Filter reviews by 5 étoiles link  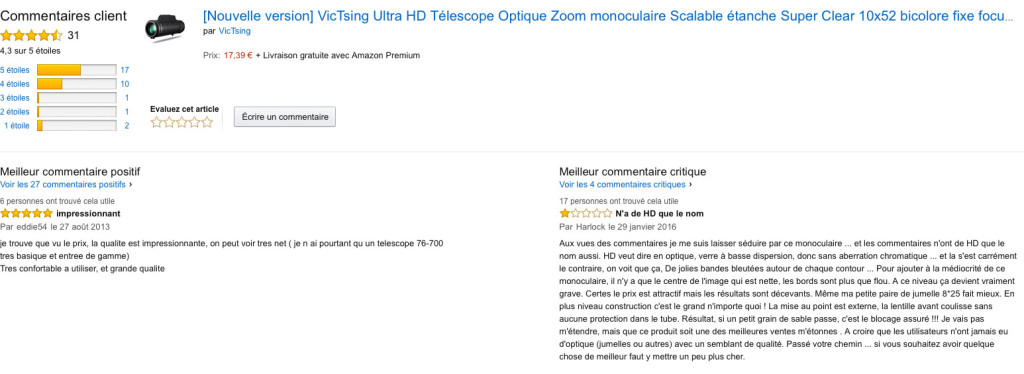pyautogui.click(x=15, y=70)
